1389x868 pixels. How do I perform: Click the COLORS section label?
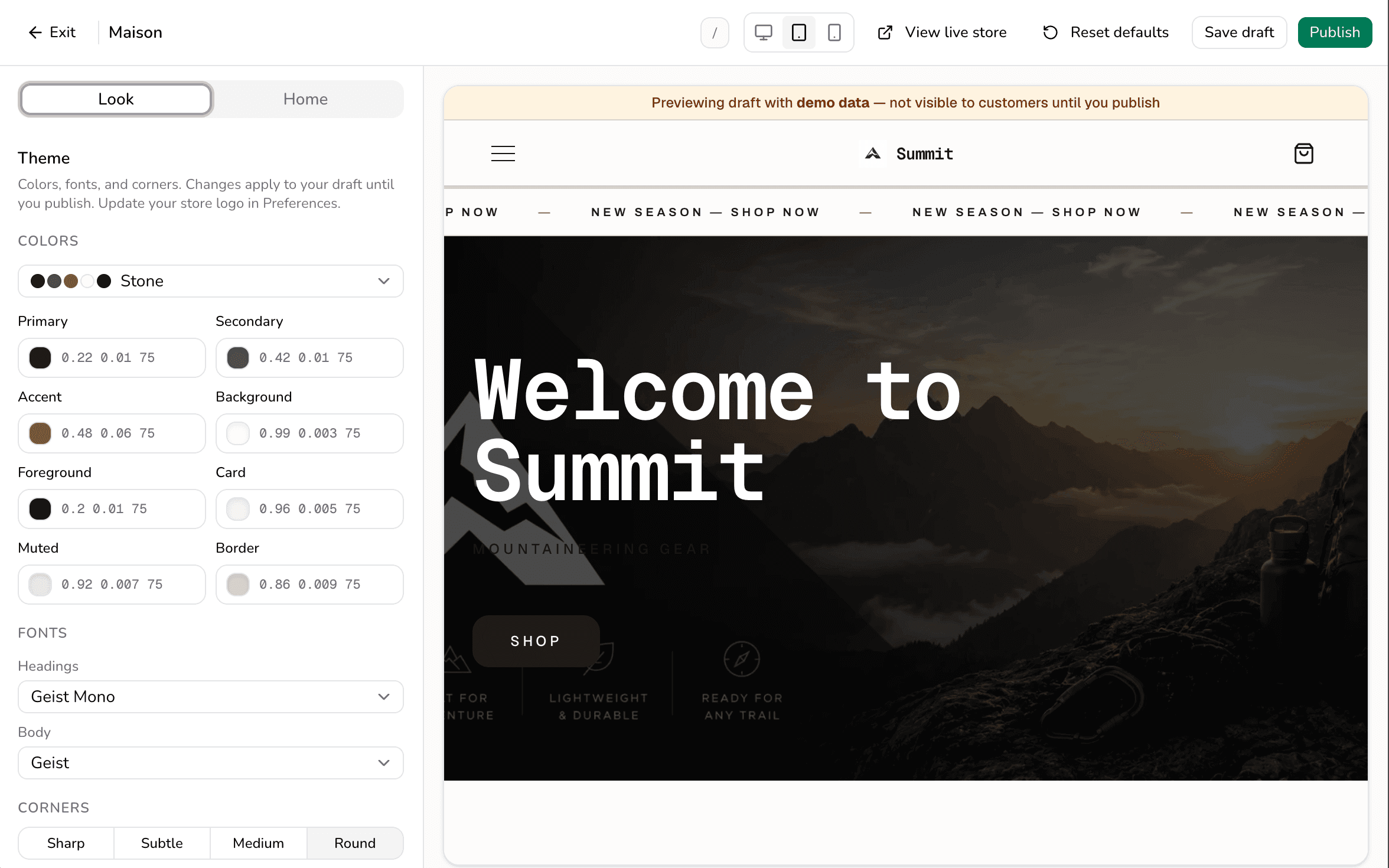pyautogui.click(x=48, y=241)
